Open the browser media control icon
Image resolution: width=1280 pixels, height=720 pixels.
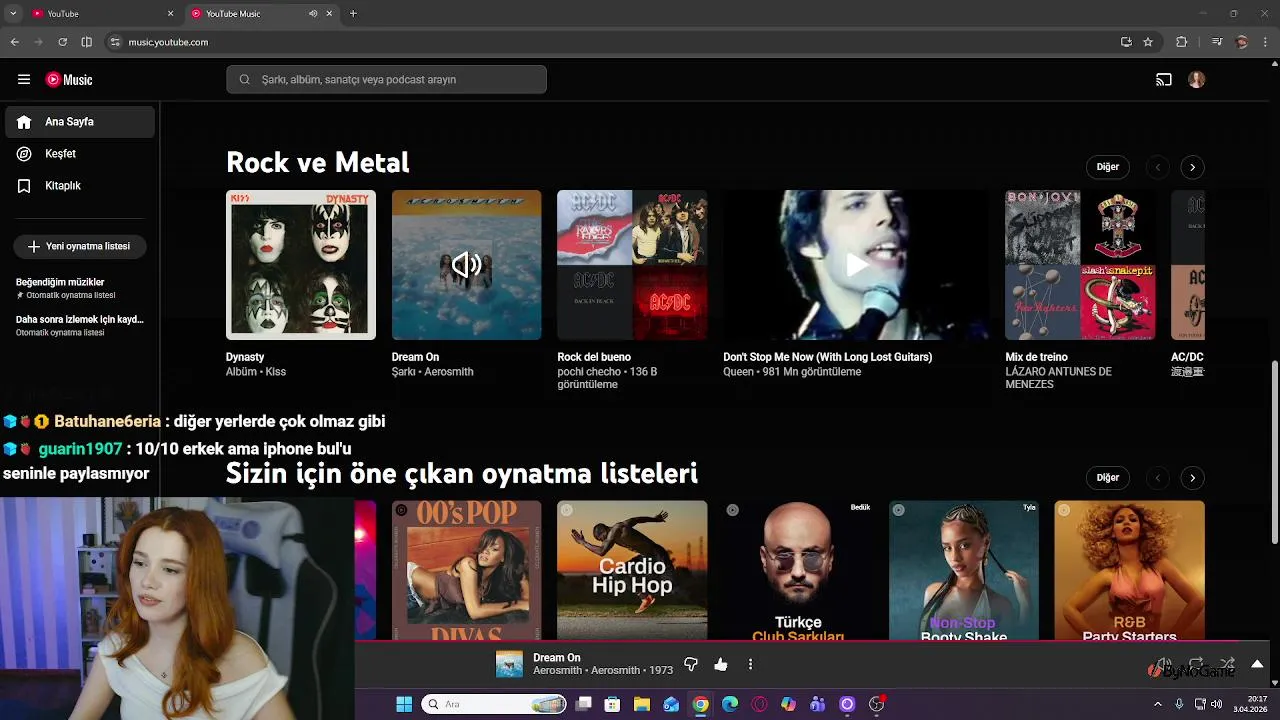pos(1217,42)
